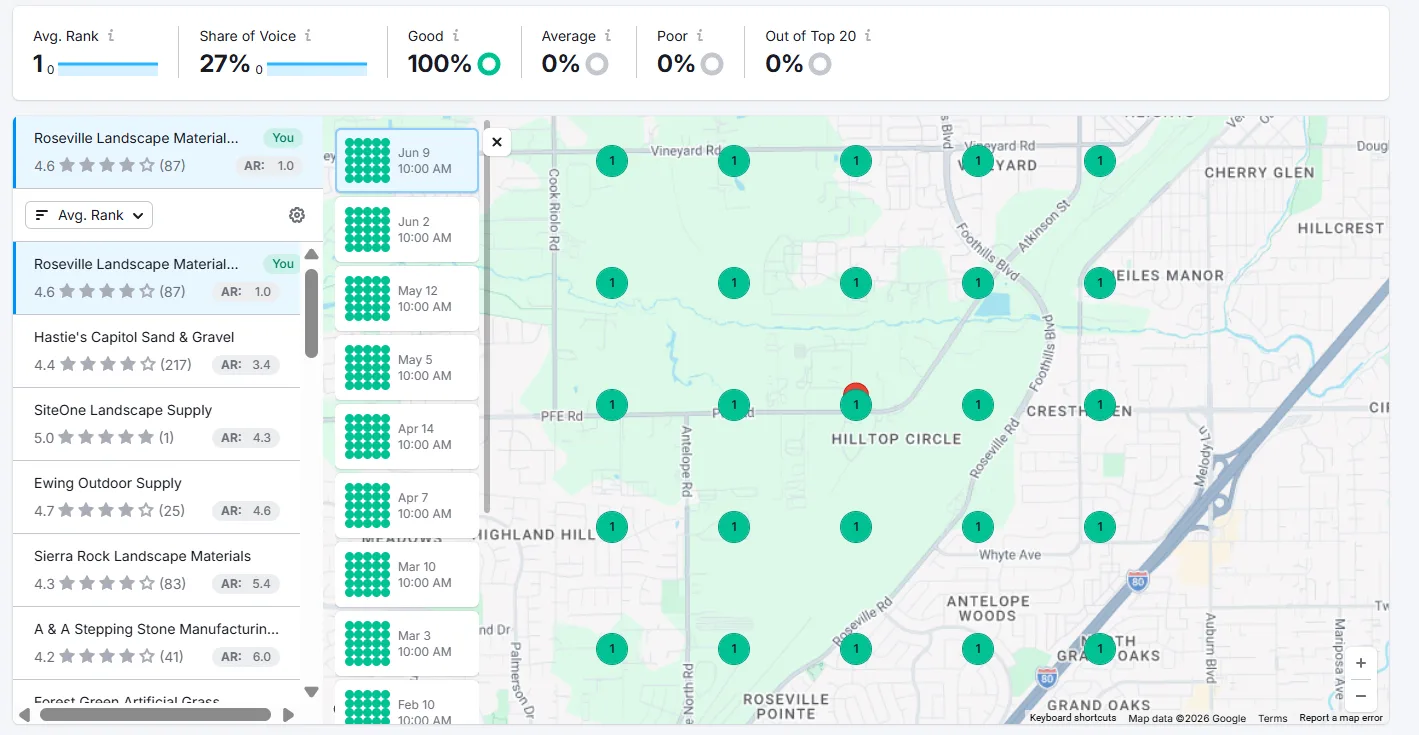Close the scan history panel with X

[x=497, y=142]
